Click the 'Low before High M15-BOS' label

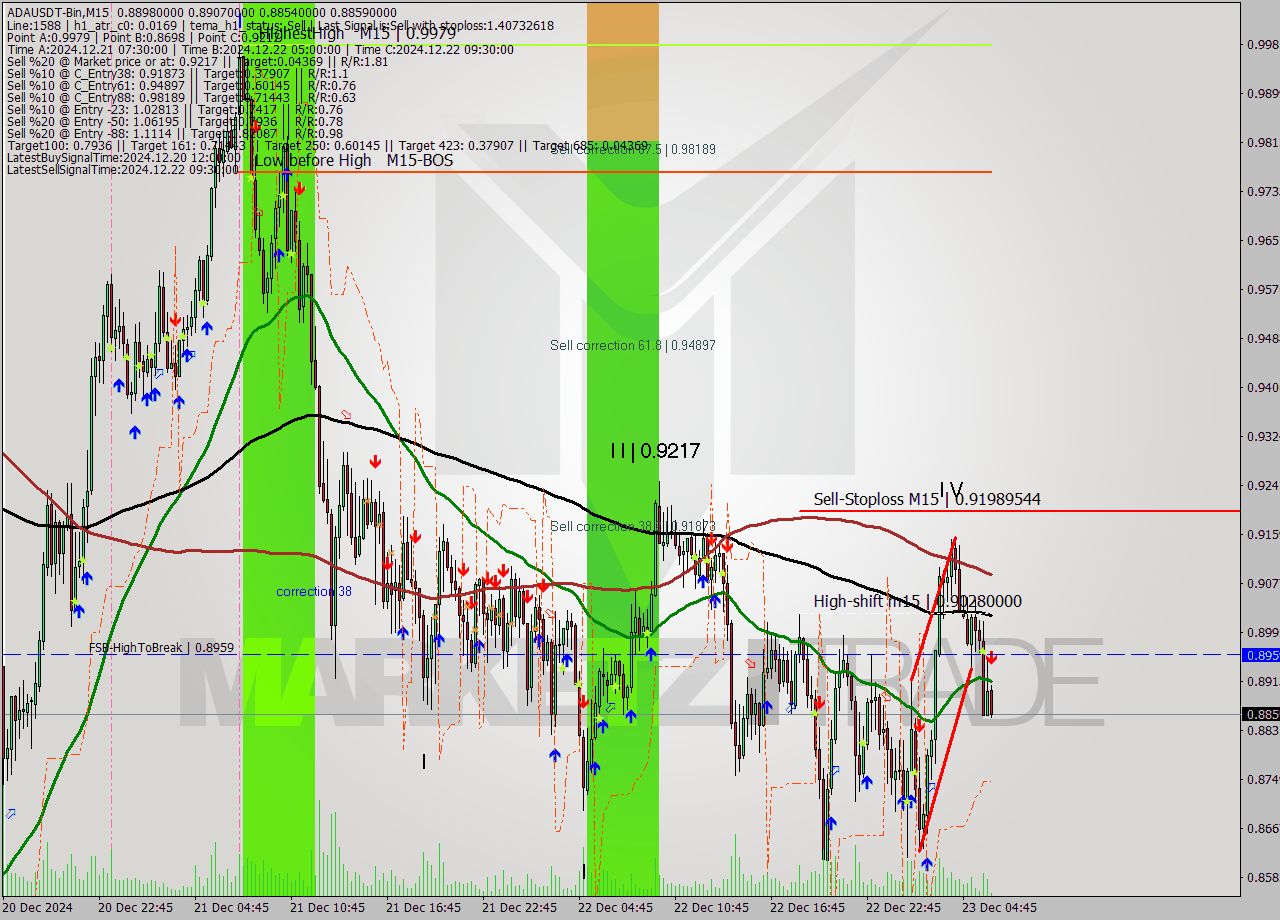point(353,160)
